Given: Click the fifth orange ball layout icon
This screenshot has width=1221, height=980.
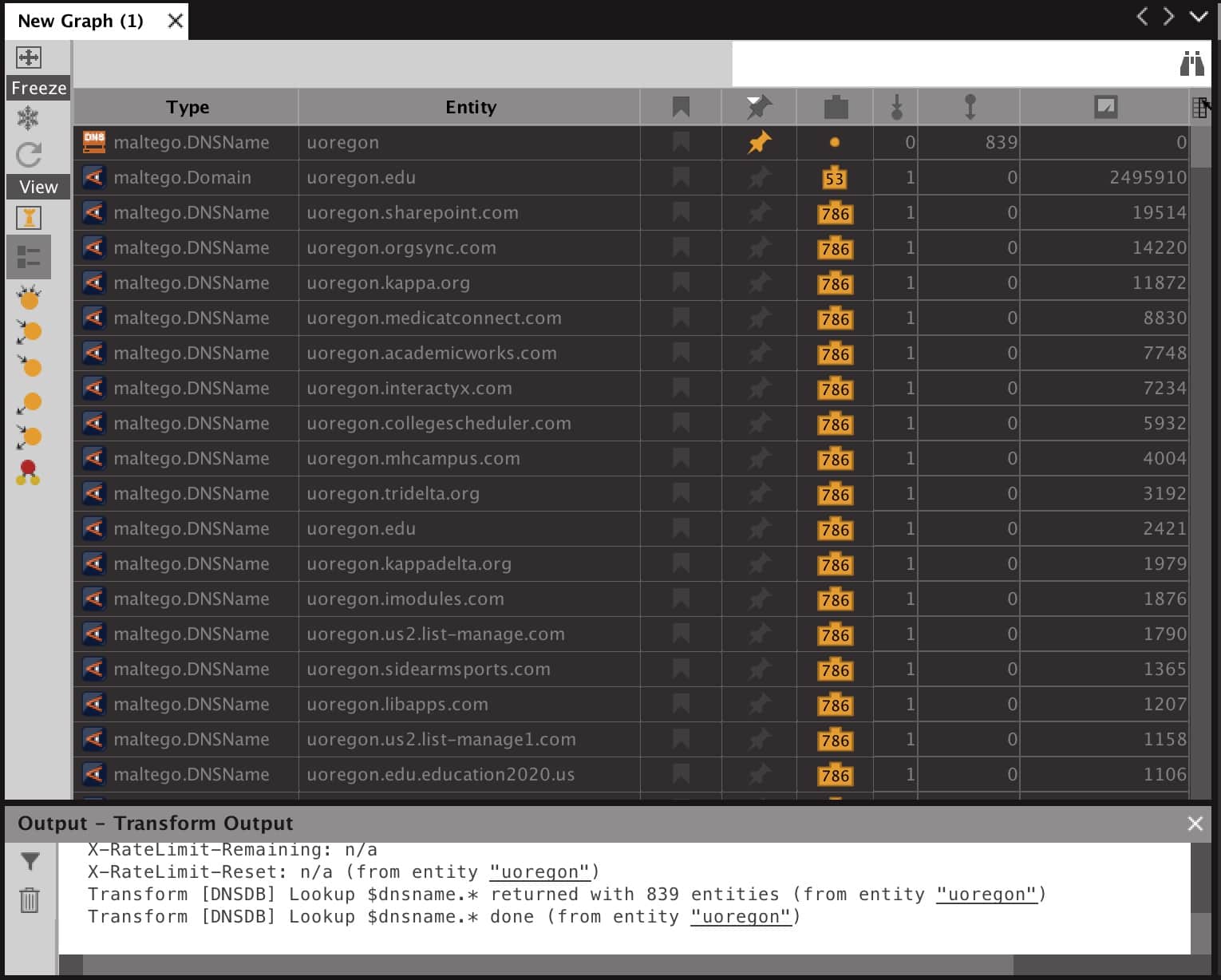Looking at the screenshot, I should point(29,437).
